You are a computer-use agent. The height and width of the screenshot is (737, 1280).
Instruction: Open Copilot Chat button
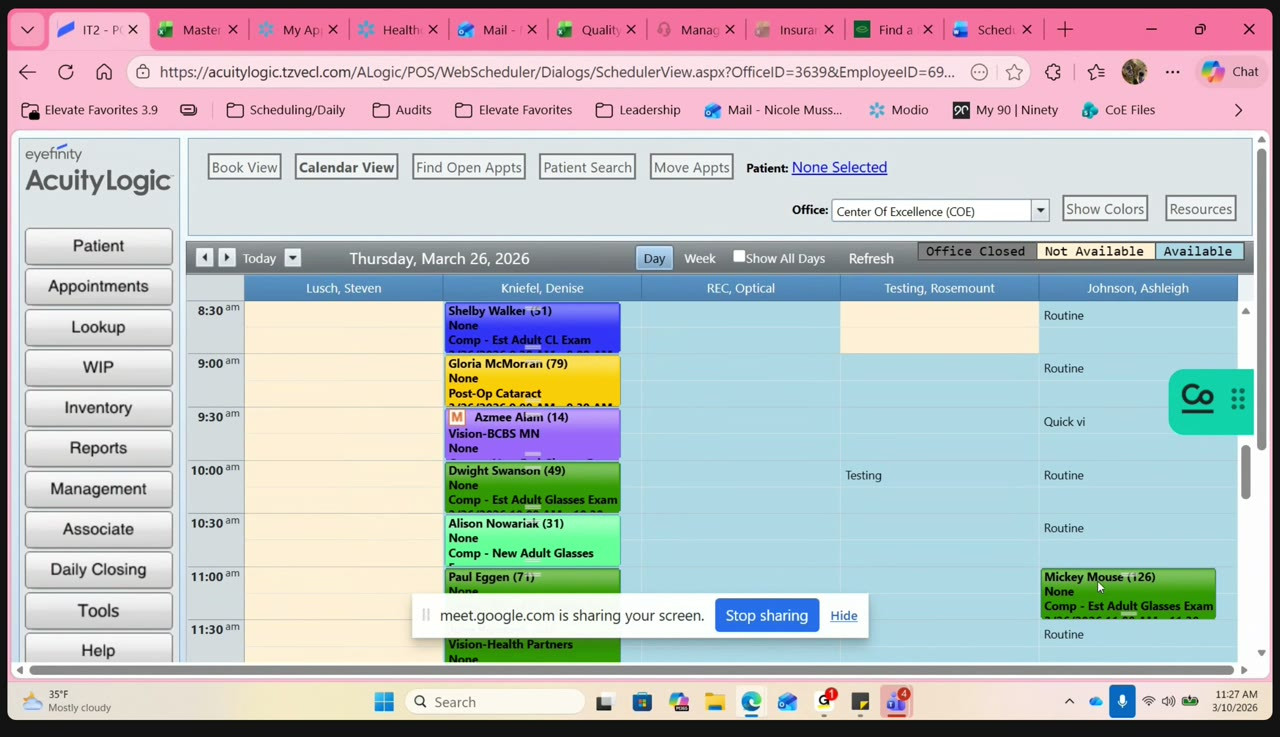point(1231,72)
